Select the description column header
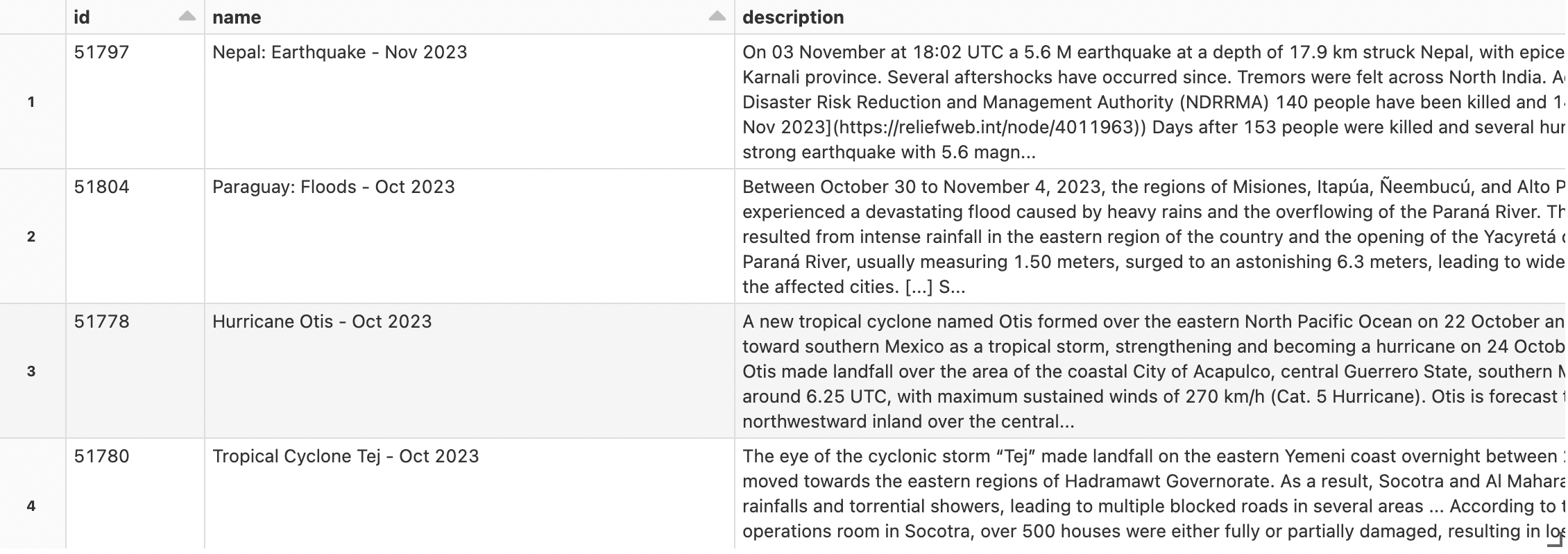The image size is (1568, 554). pos(793,17)
